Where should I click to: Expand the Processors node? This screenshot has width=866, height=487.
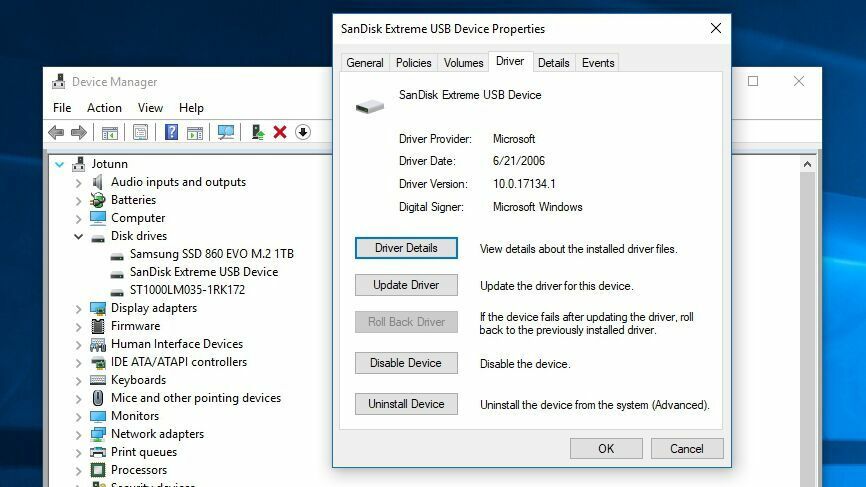(x=78, y=470)
